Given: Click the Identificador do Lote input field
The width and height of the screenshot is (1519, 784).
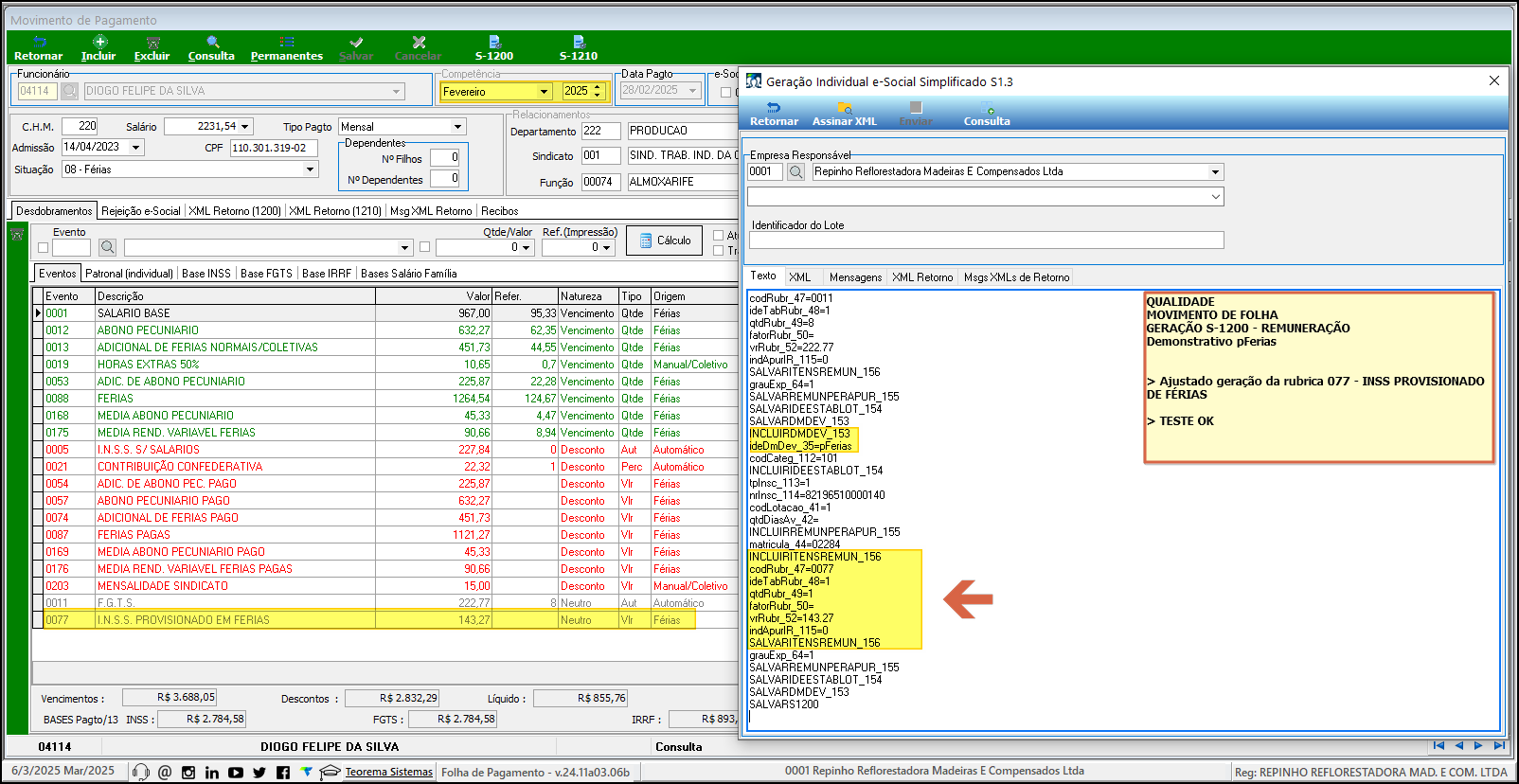Looking at the screenshot, I should pos(986,241).
